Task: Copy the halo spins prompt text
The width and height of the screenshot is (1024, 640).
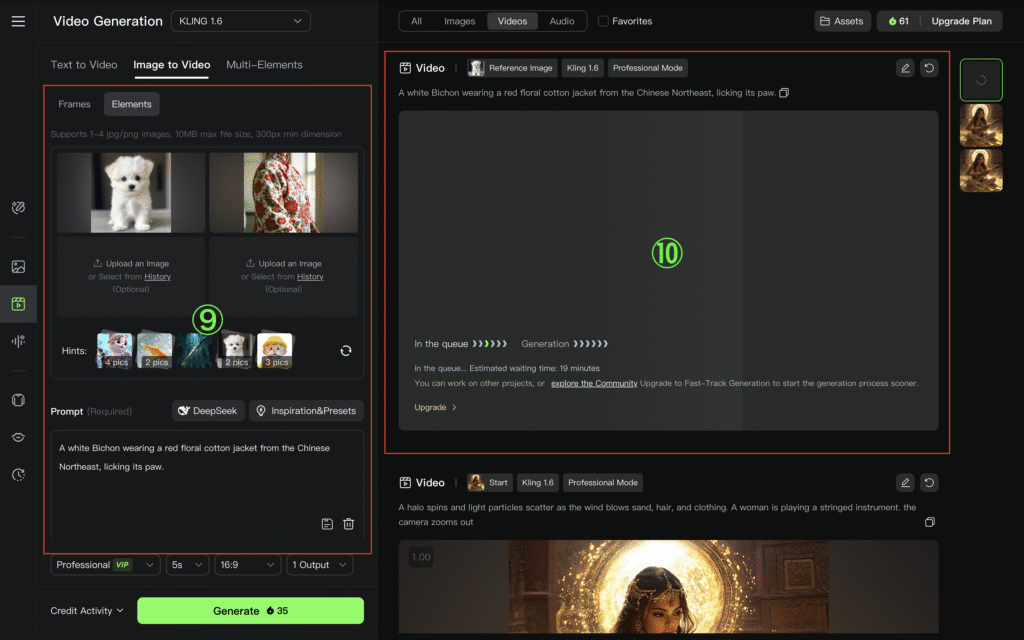Action: tap(930, 522)
